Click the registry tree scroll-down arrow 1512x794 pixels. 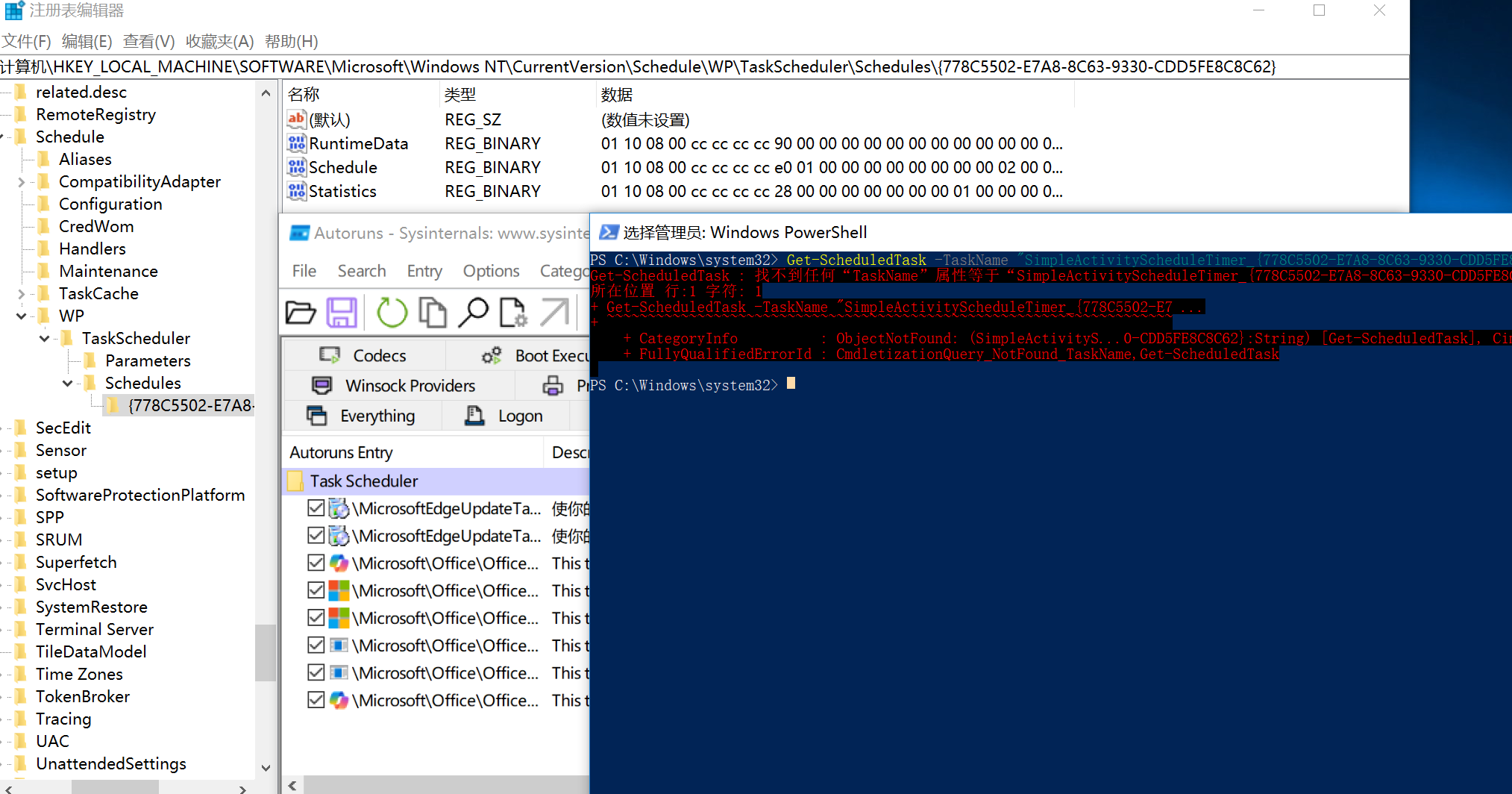click(x=266, y=768)
